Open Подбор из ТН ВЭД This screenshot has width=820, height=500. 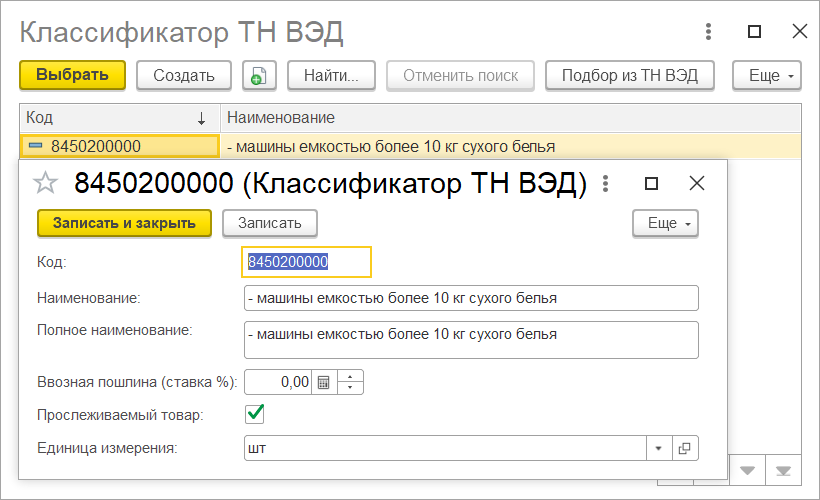[x=630, y=76]
